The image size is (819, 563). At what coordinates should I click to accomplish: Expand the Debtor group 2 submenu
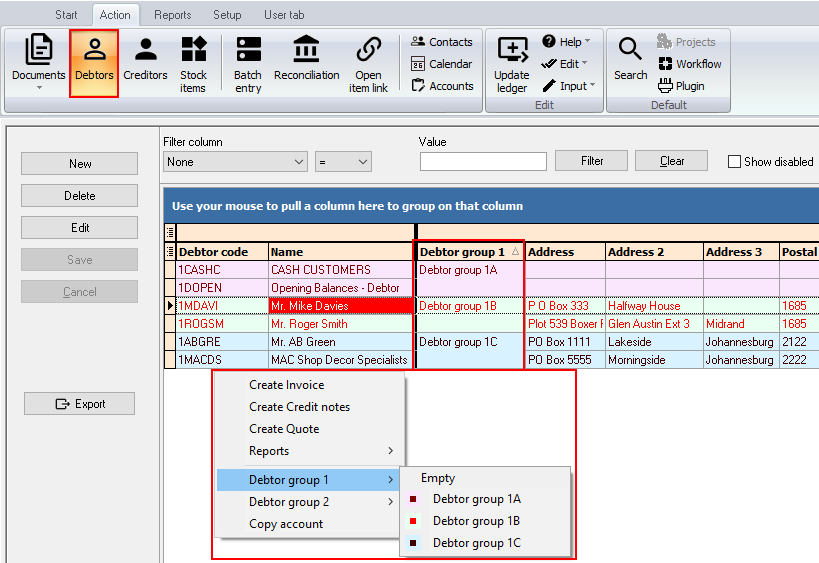(x=310, y=501)
